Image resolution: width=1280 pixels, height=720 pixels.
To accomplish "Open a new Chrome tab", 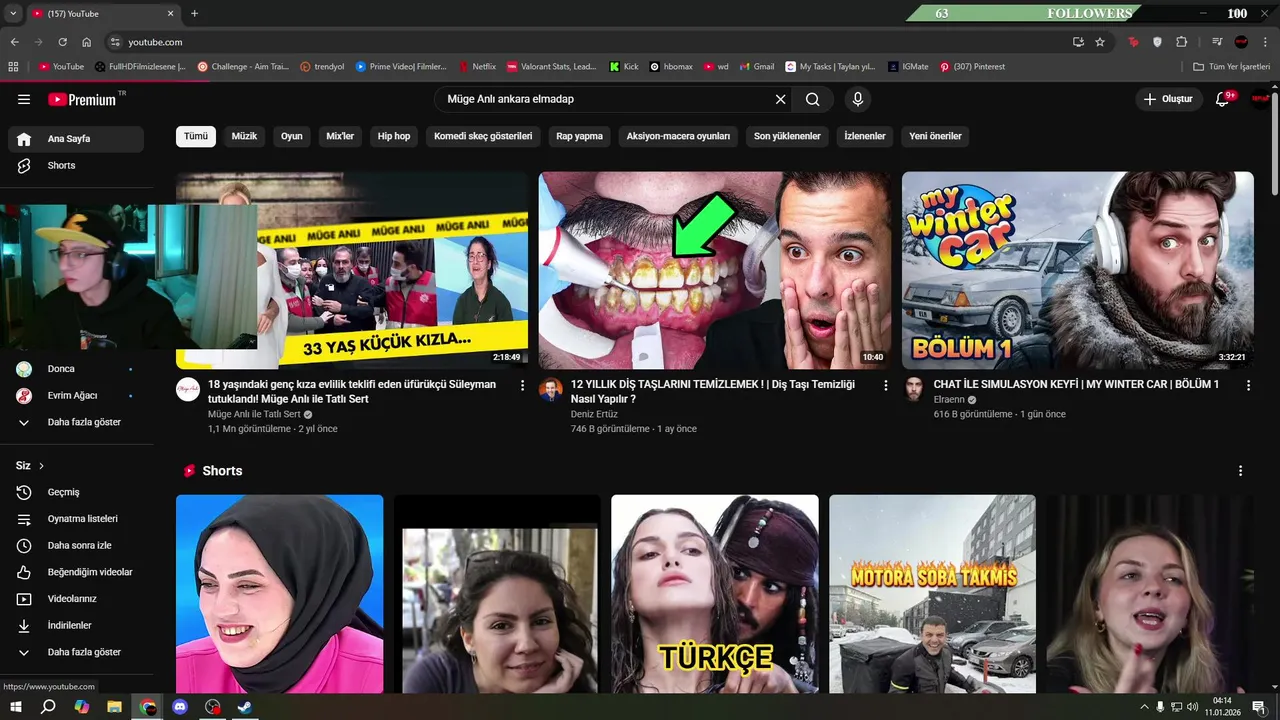I will click(194, 14).
